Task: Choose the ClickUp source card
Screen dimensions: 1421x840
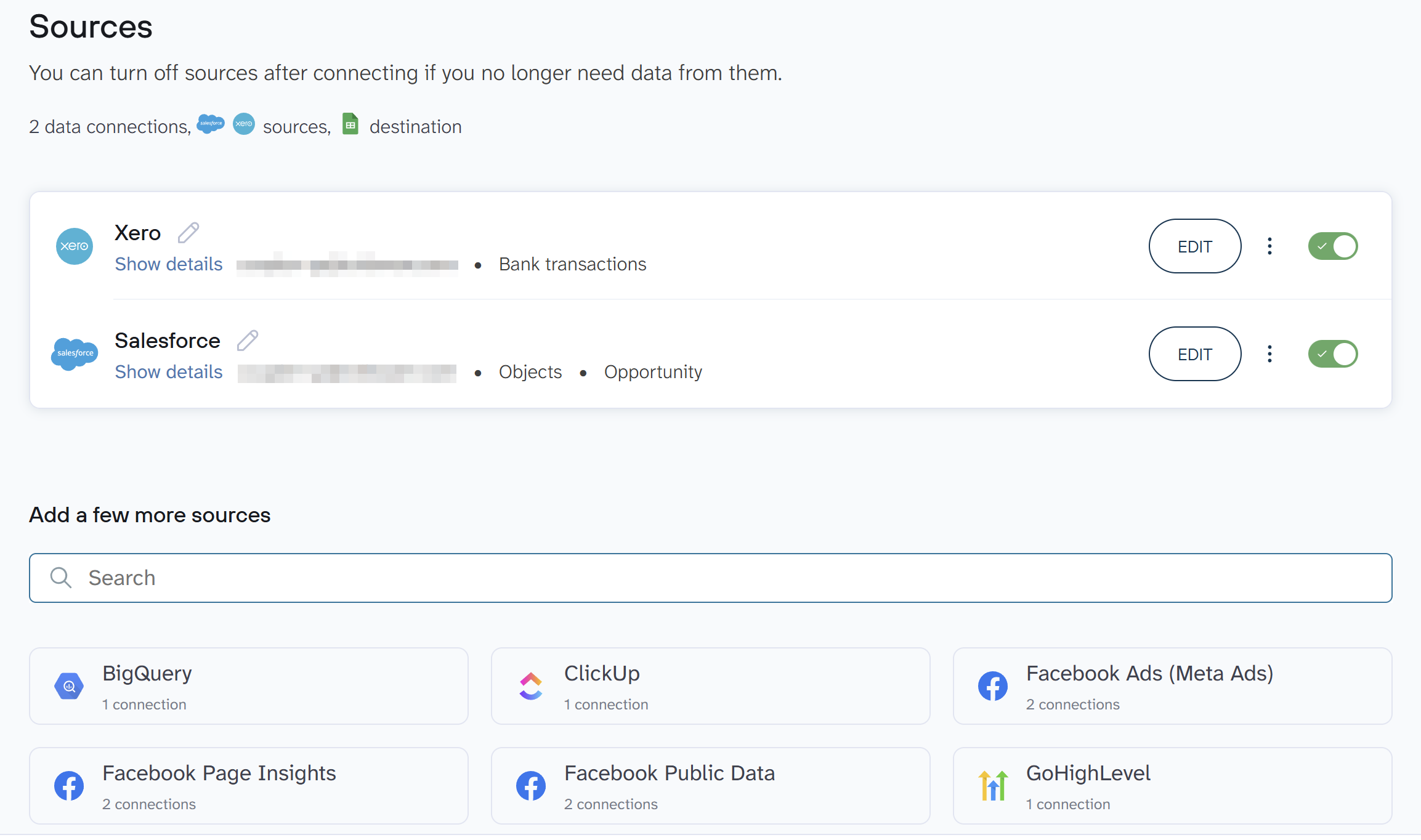Action: [710, 686]
